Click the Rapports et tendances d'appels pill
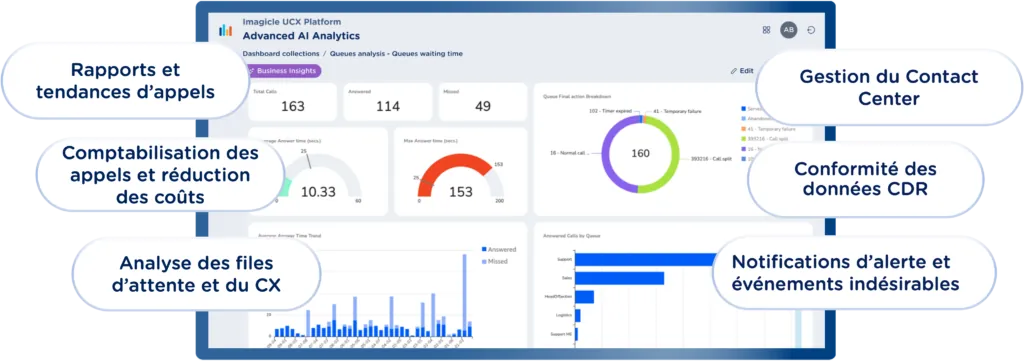1024x361 pixels. [x=125, y=81]
